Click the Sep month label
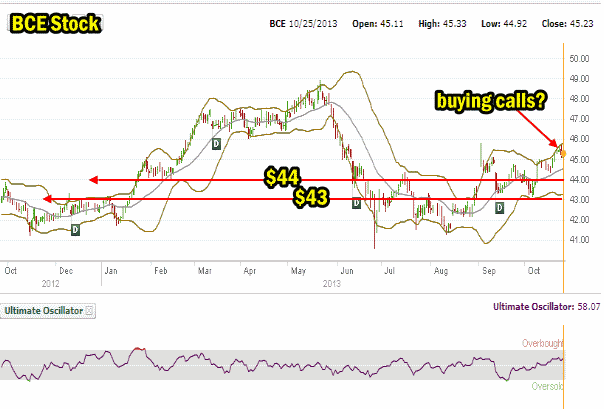Screen dimensions: 604x409 489,271
